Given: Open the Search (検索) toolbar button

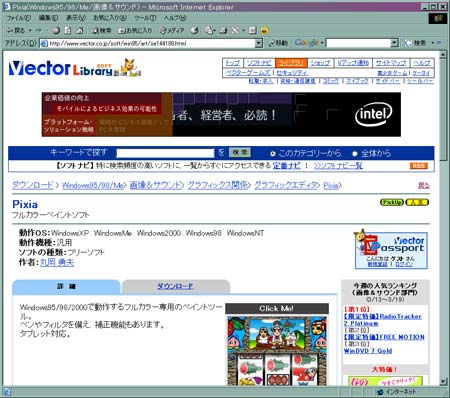Looking at the screenshot, I should [102, 31].
